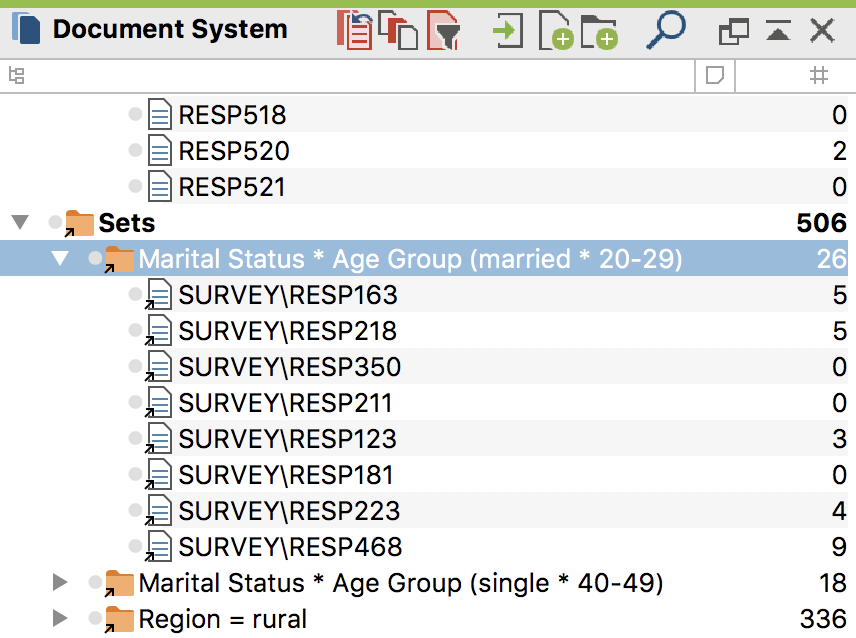The image size is (856, 638).
Task: Click the count 506 for Sets
Action: (x=822, y=223)
